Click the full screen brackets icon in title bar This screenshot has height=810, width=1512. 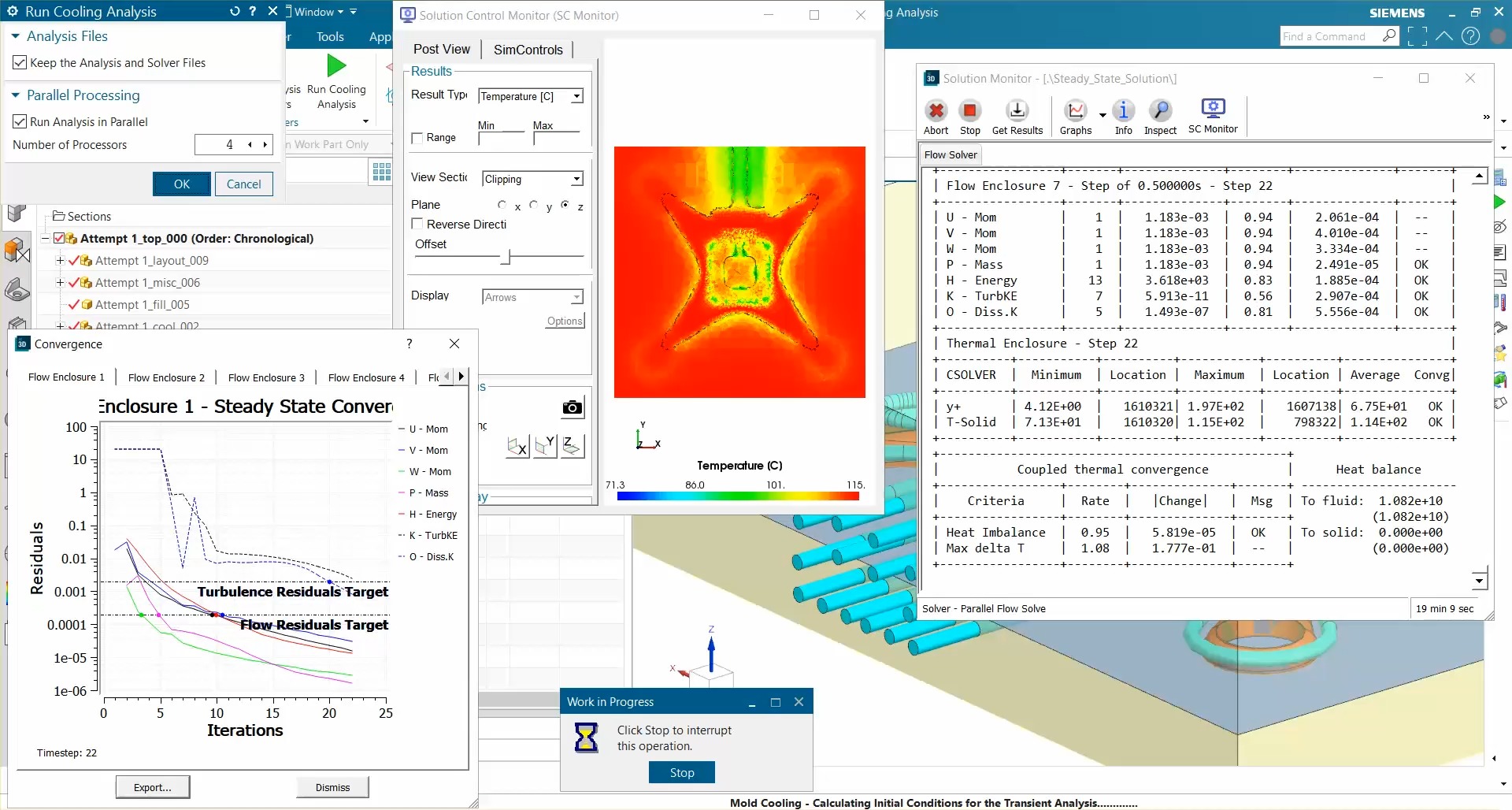[x=1417, y=36]
